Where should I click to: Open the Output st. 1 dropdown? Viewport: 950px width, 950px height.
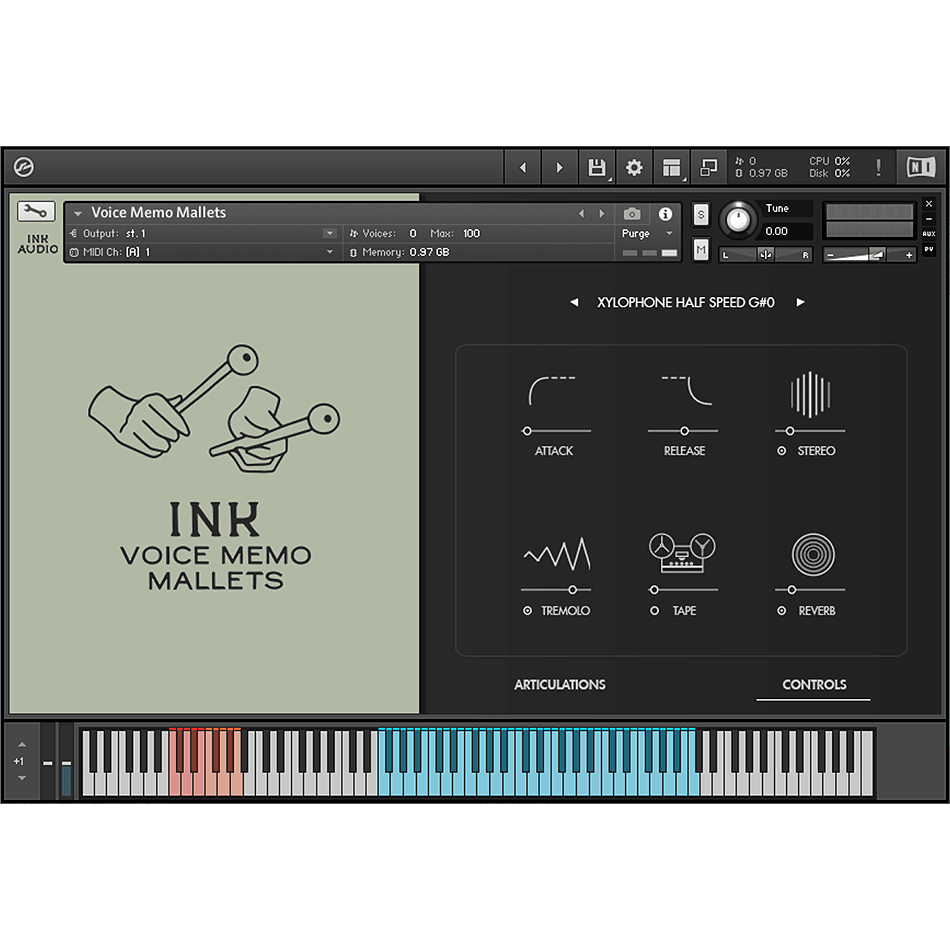click(329, 233)
